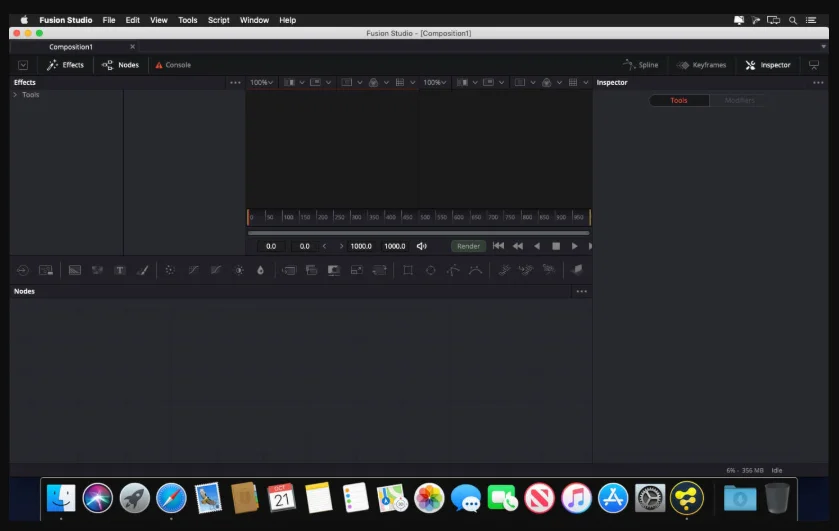The width and height of the screenshot is (839, 531).
Task: Add a pMerge particle node from the toolbar
Action: [x=526, y=270]
